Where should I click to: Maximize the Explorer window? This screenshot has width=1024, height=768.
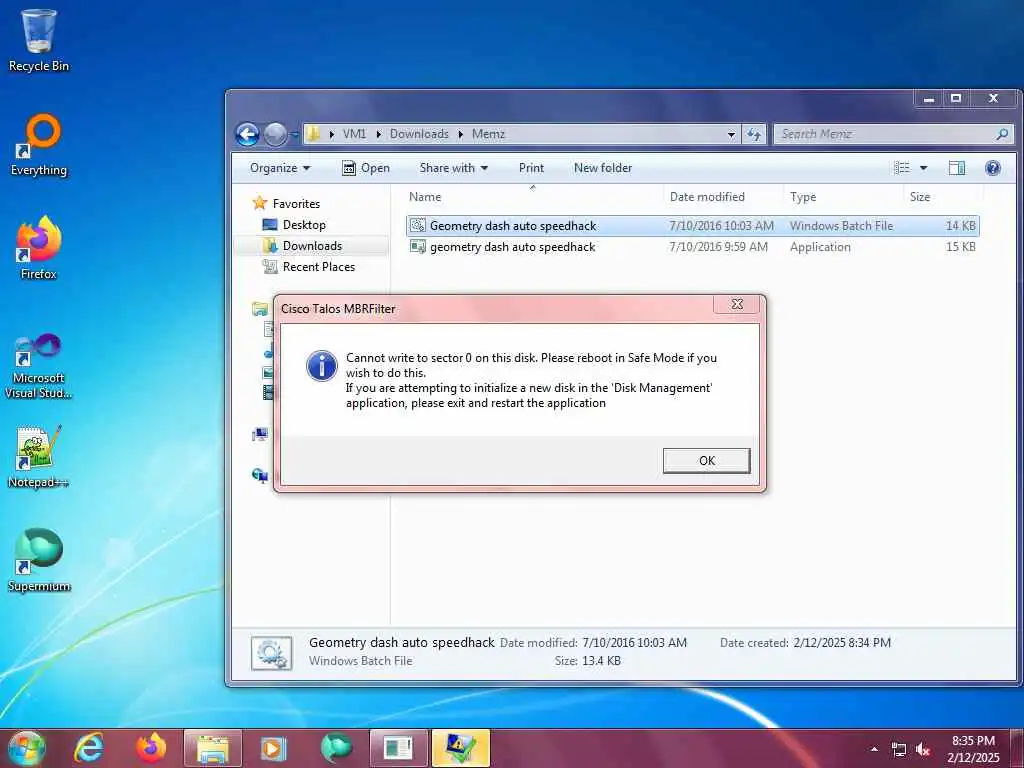[x=956, y=99]
